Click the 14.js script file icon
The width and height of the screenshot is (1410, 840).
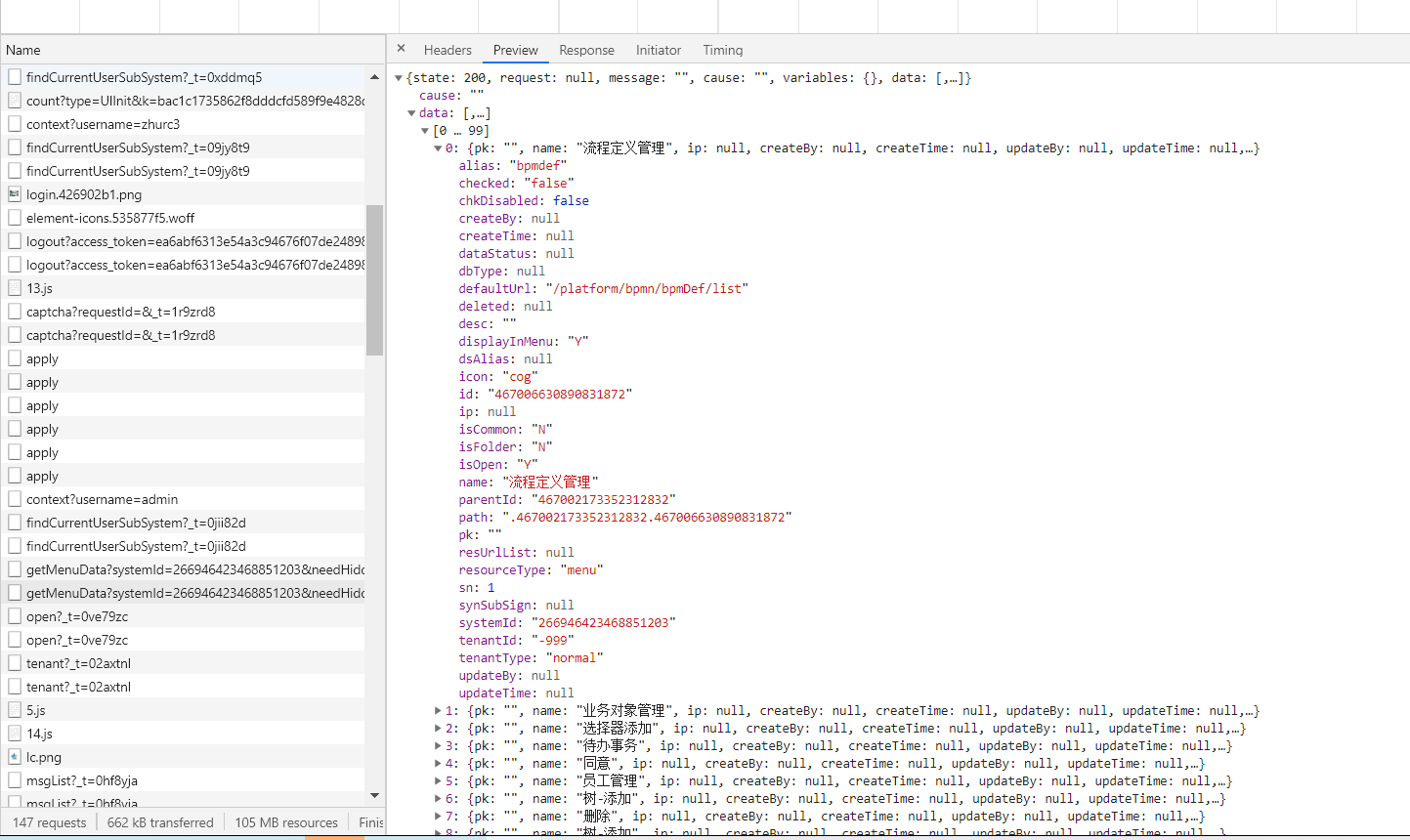[15, 734]
